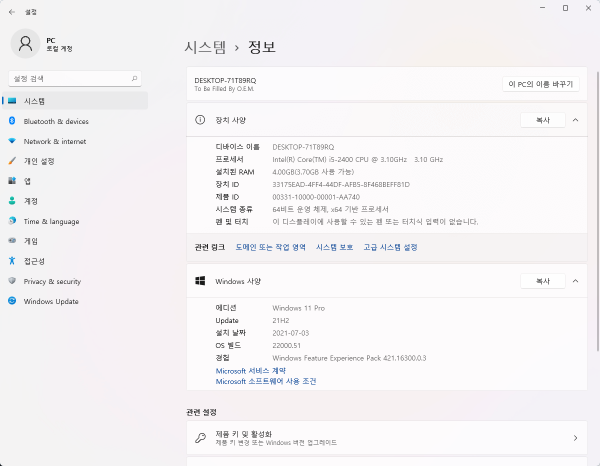
Task: Click the vertical scrollbar on the right
Action: [x=597, y=210]
